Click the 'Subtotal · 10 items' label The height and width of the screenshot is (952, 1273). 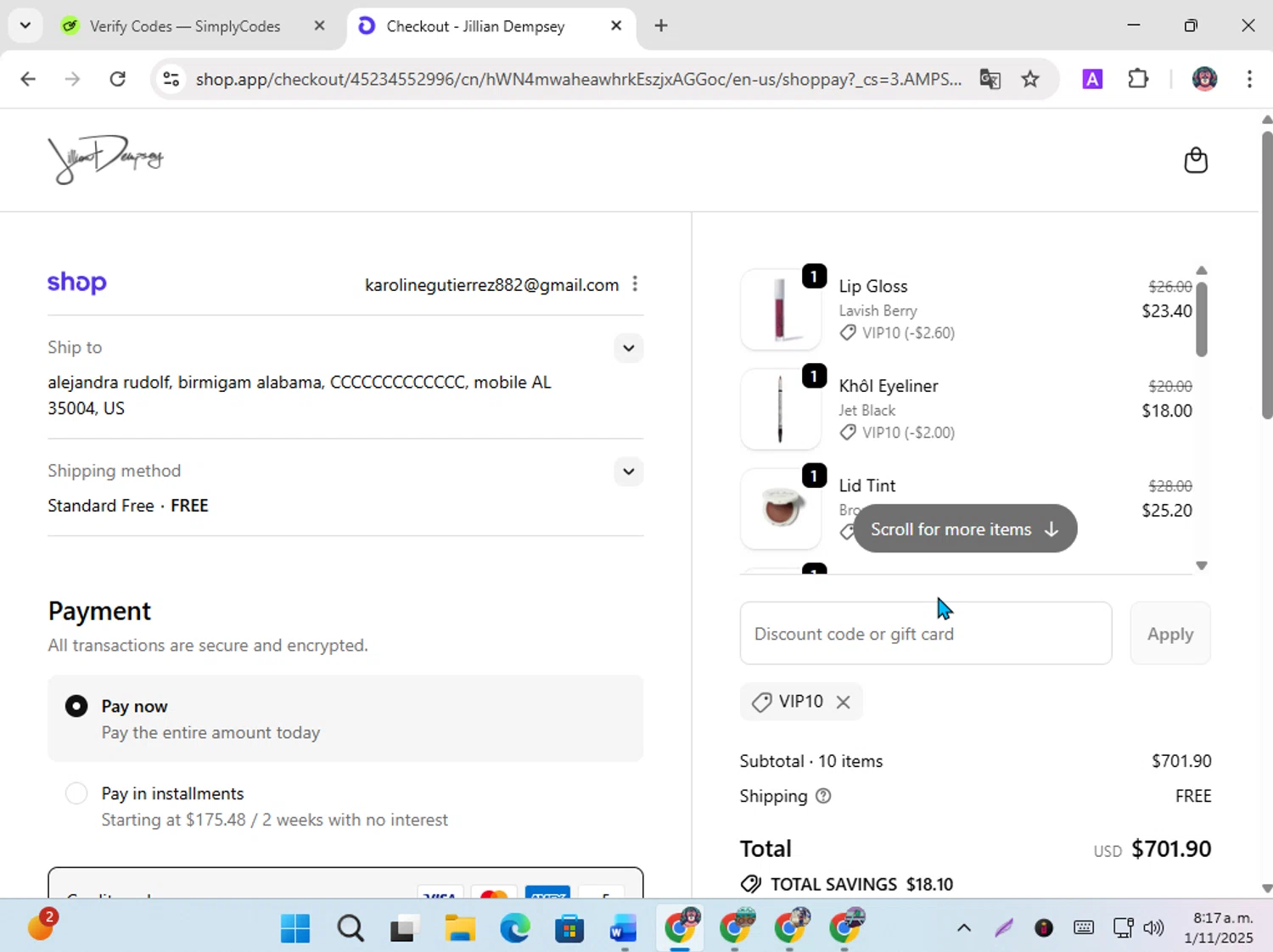[811, 761]
